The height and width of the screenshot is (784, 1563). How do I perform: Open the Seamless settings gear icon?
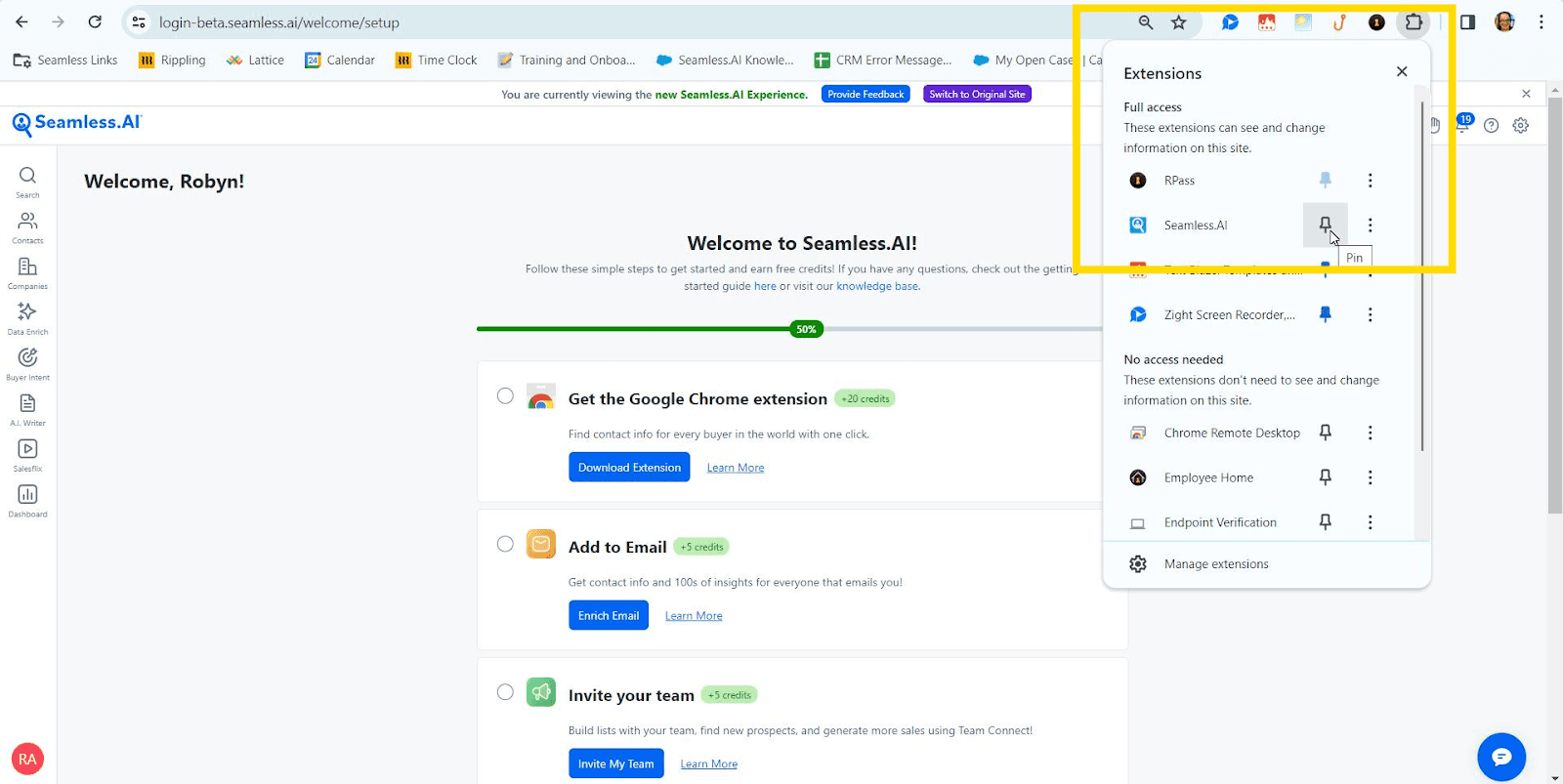(x=1521, y=125)
